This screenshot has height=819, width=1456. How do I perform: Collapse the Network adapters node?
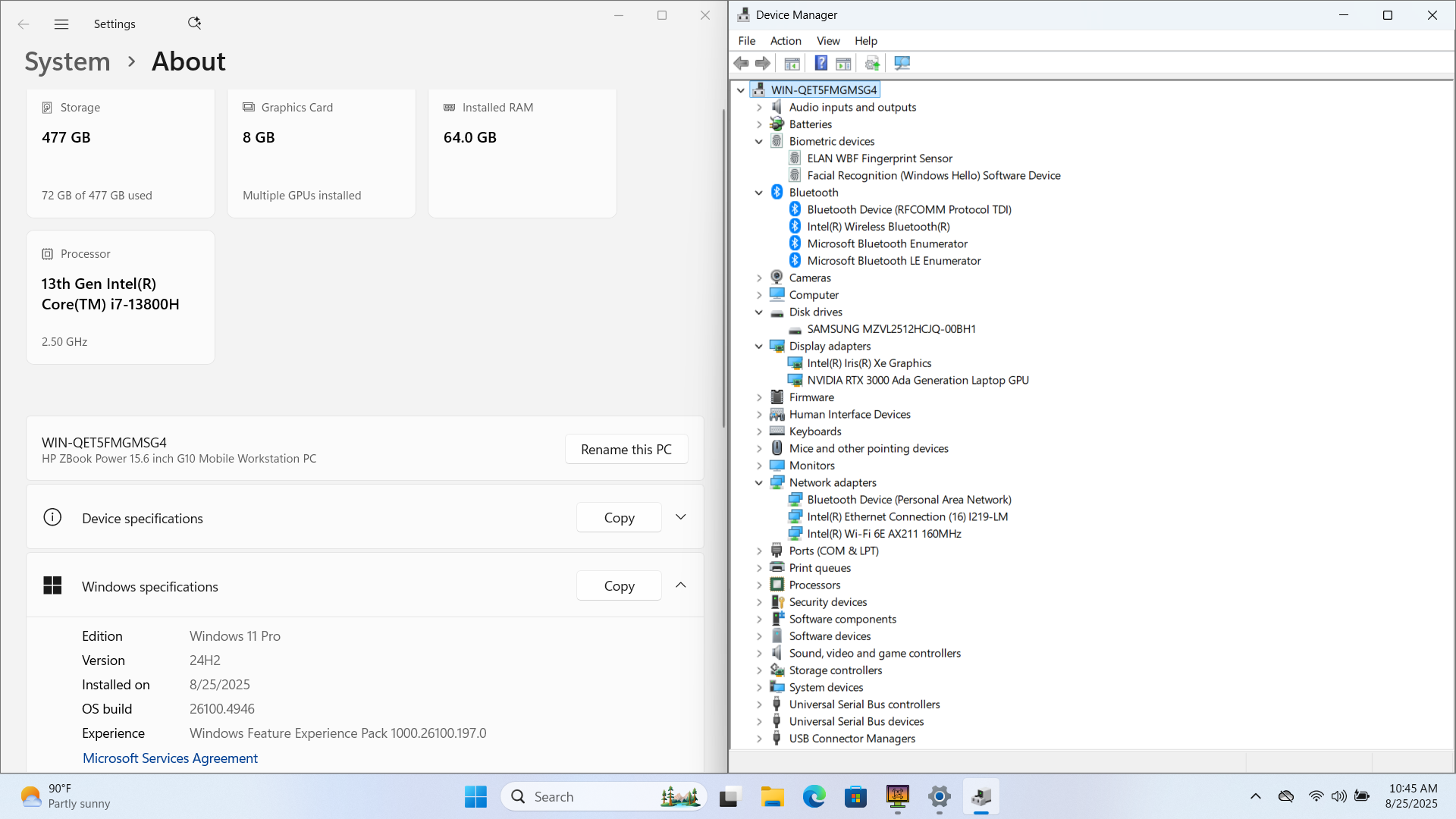pos(759,483)
